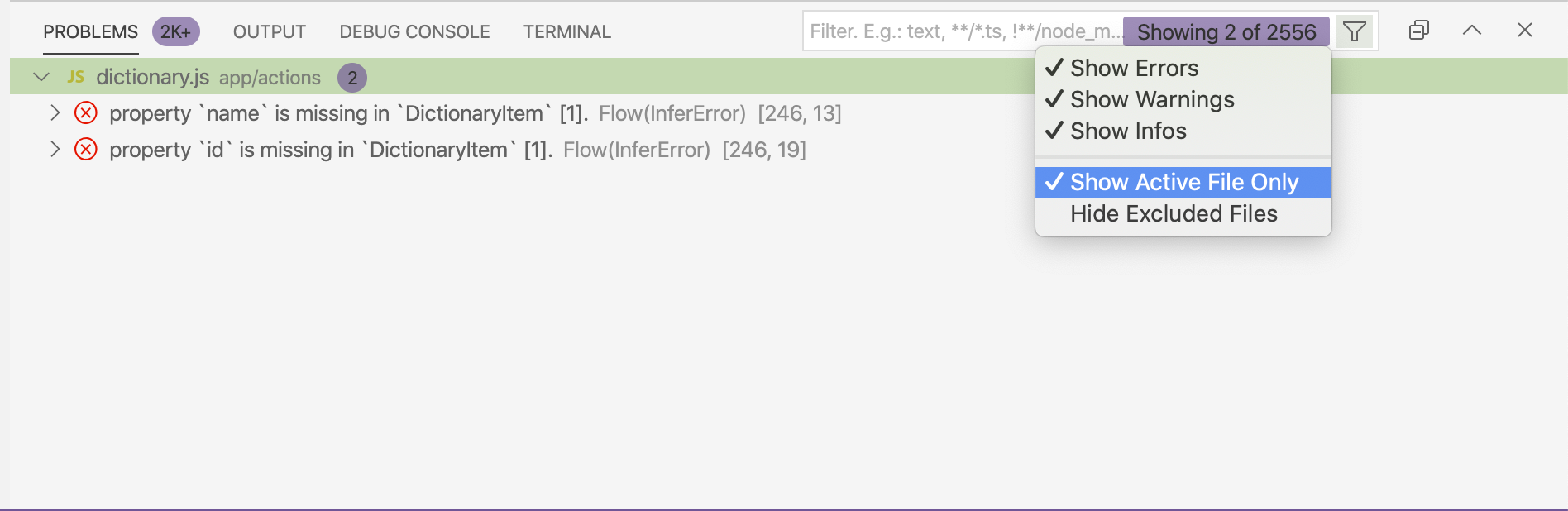1568x511 pixels.
Task: Expand the name missing error details
Action: [55, 113]
